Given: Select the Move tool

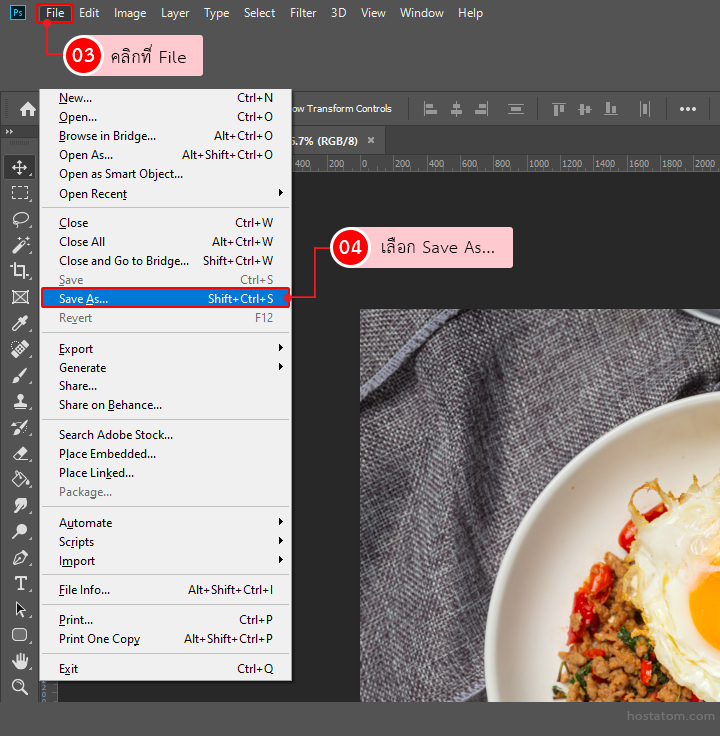Looking at the screenshot, I should tap(20, 167).
